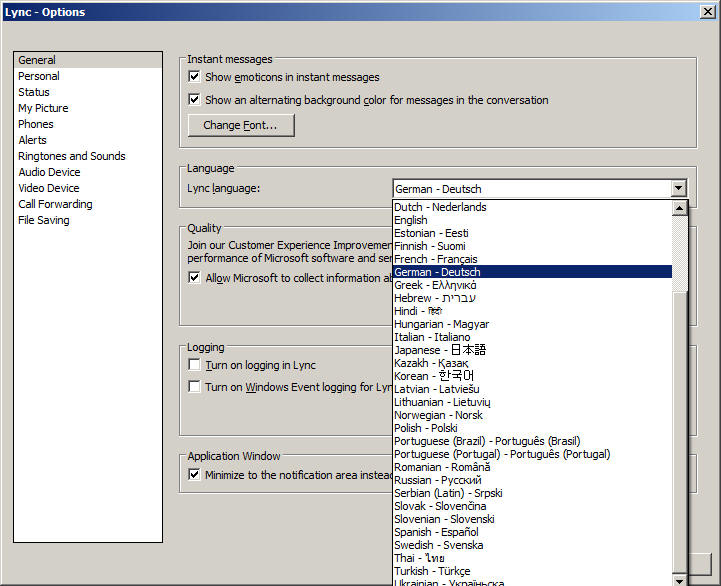Open the Phones options category

88,124
